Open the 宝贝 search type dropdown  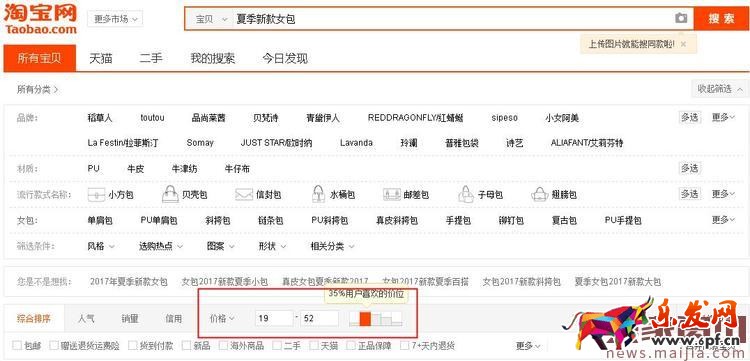pos(210,19)
